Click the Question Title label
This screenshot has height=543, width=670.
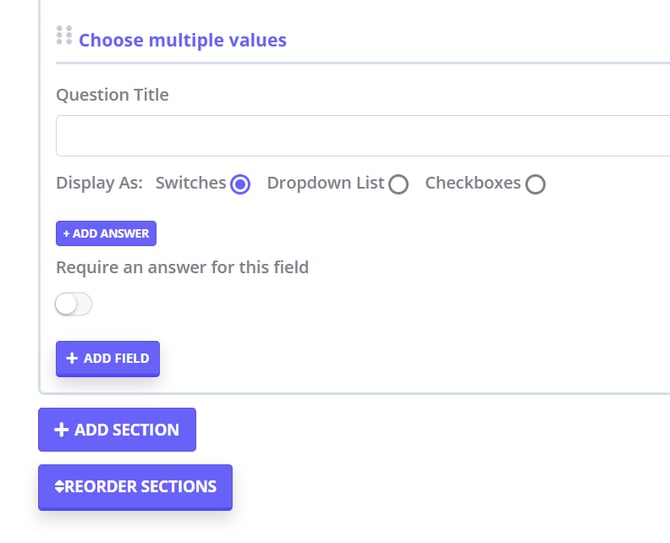coord(112,95)
